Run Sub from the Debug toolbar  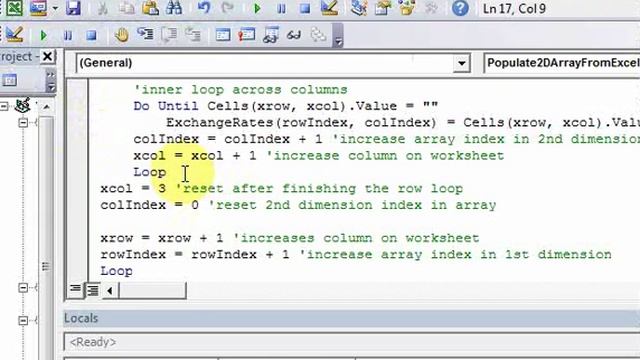click(43, 36)
